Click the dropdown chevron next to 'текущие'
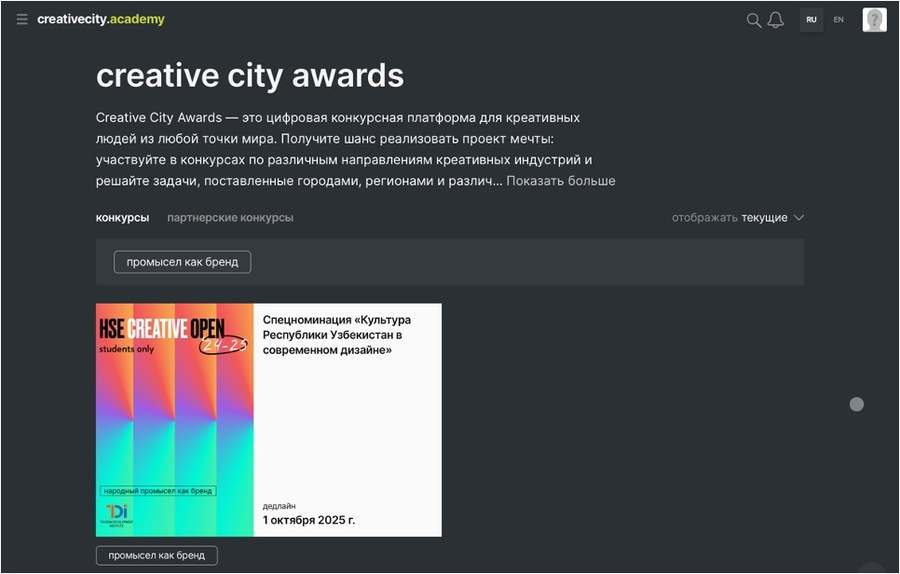The height and width of the screenshot is (574, 900). pyautogui.click(x=798, y=218)
